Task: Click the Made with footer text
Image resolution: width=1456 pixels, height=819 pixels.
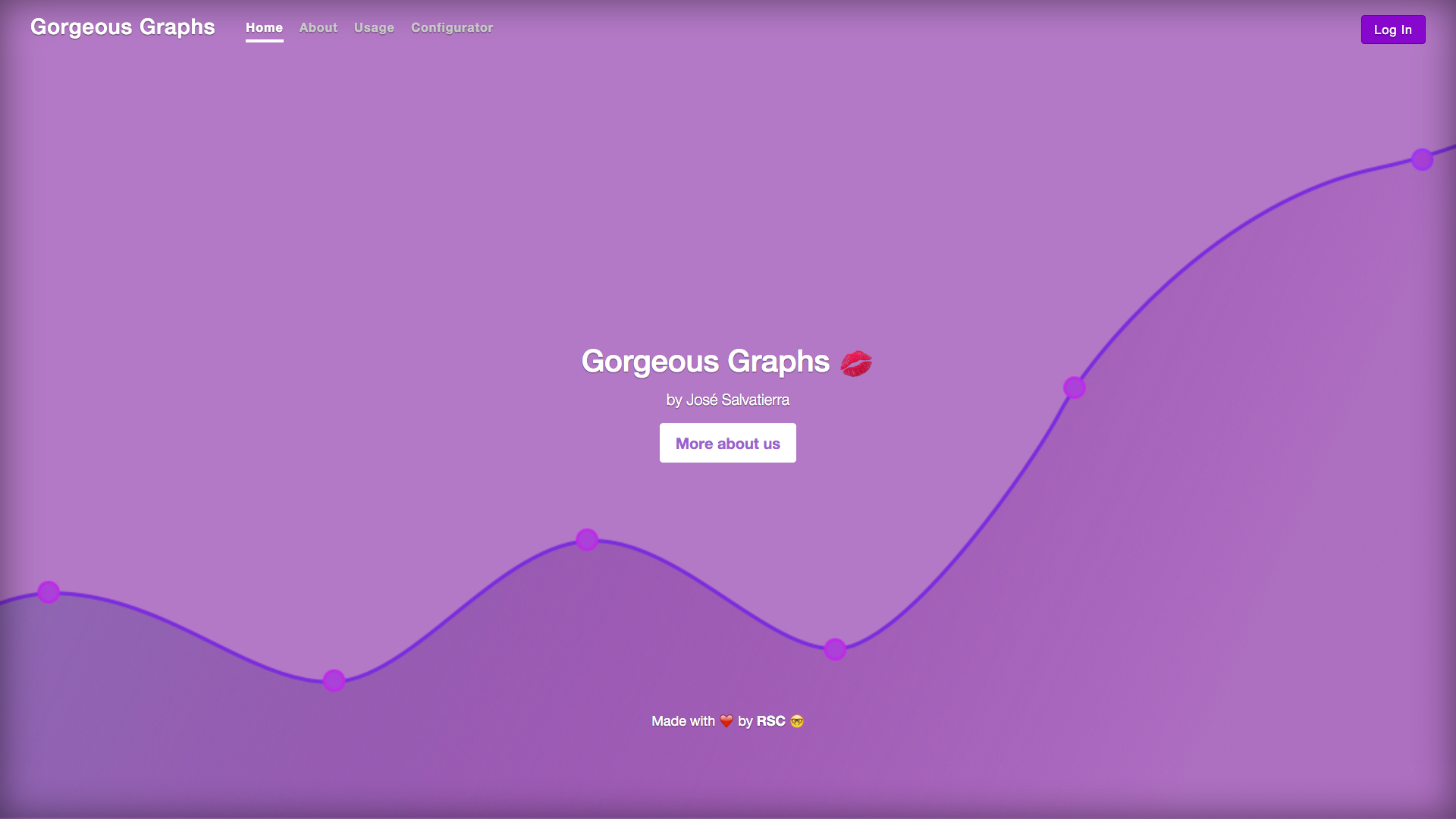Action: (x=682, y=721)
